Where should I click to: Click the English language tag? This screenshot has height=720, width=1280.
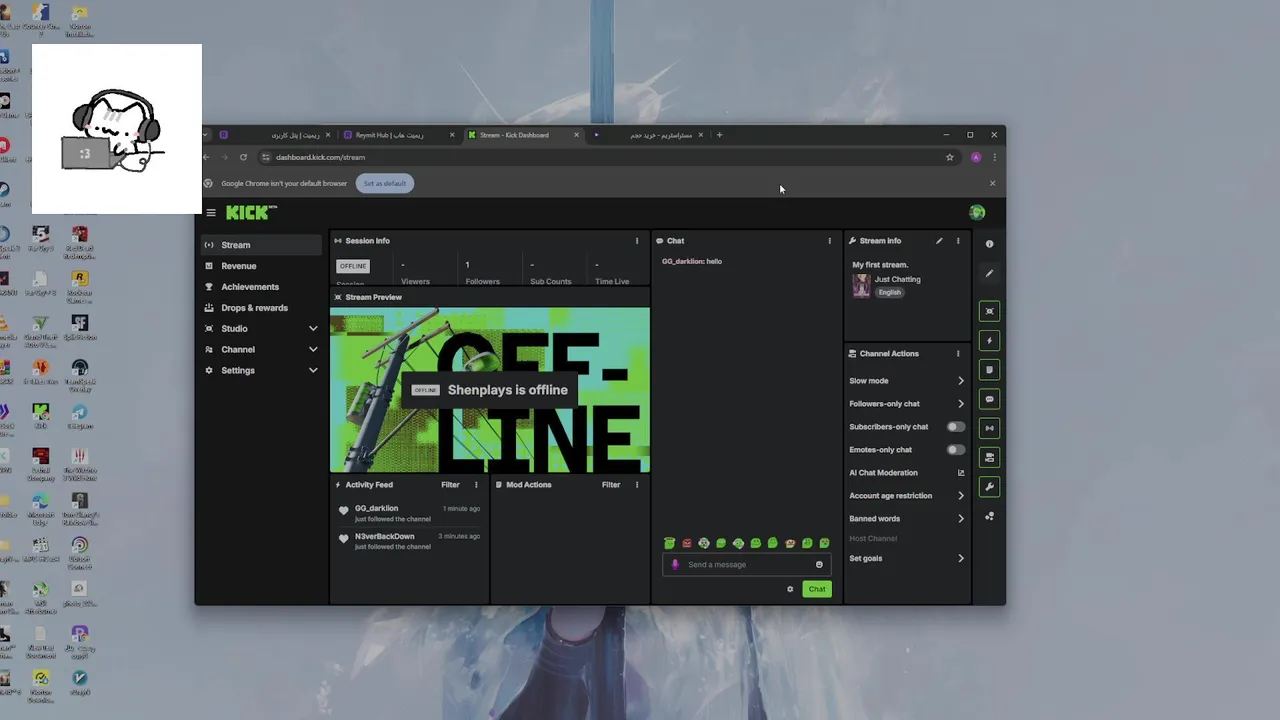pos(889,293)
